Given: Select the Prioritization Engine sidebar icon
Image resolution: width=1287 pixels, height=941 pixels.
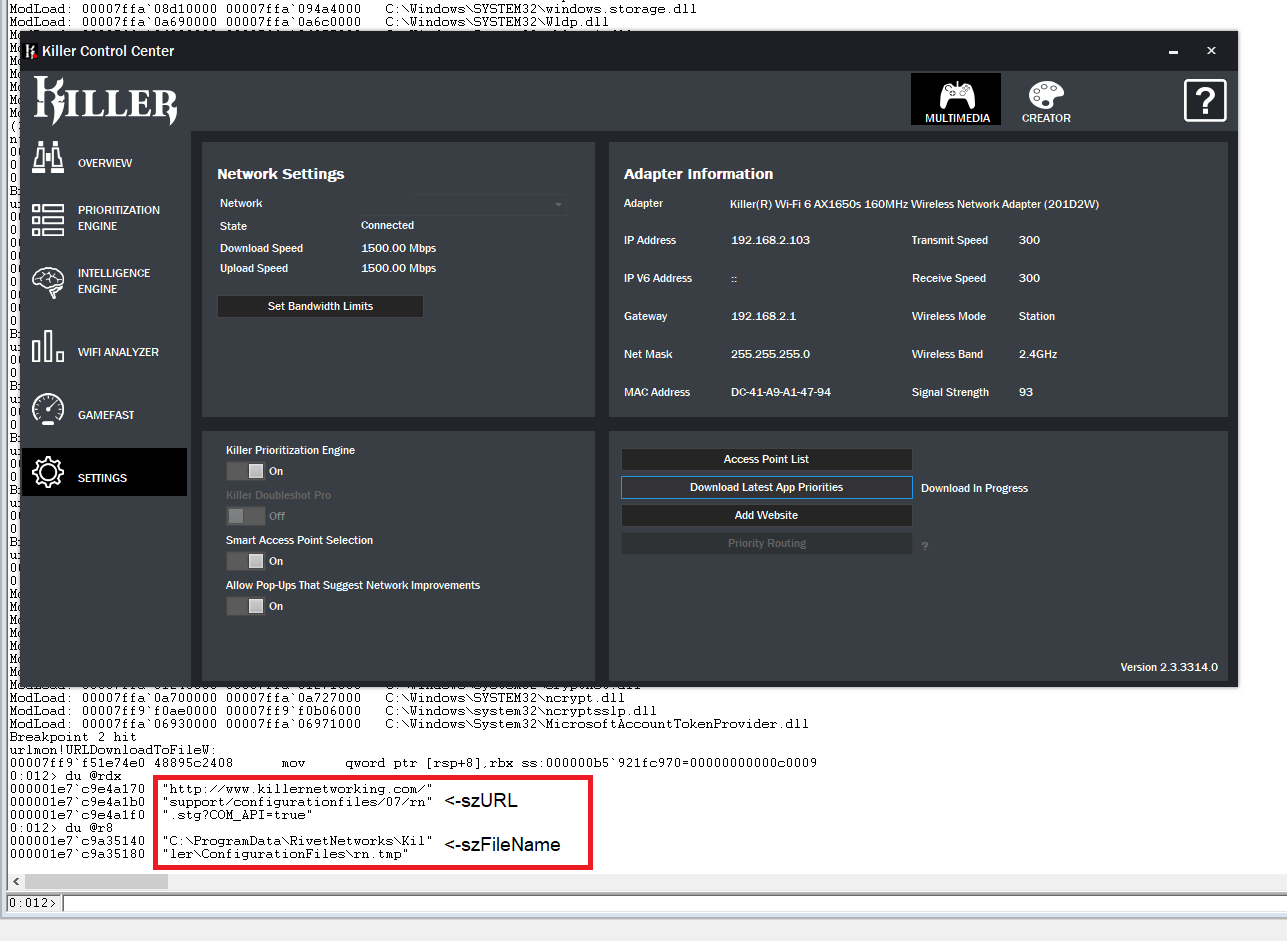Looking at the screenshot, I should (47, 217).
